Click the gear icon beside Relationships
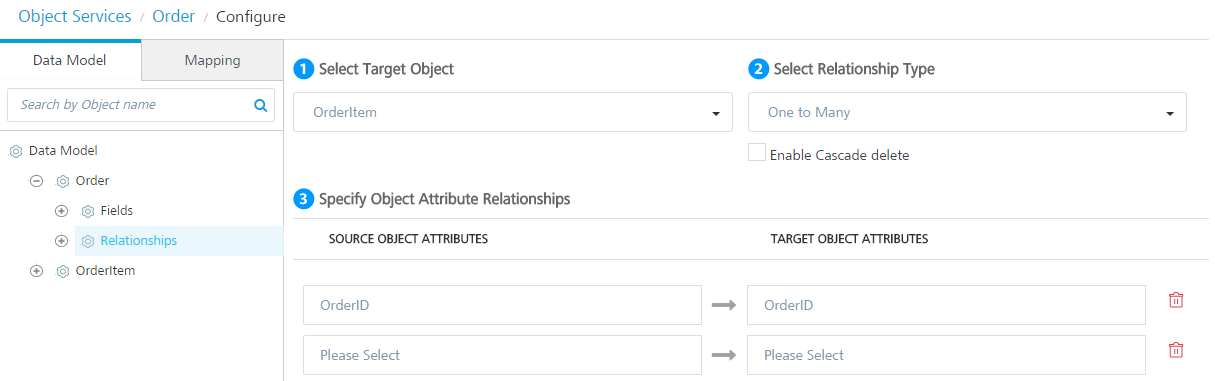The width and height of the screenshot is (1215, 381). [88, 241]
